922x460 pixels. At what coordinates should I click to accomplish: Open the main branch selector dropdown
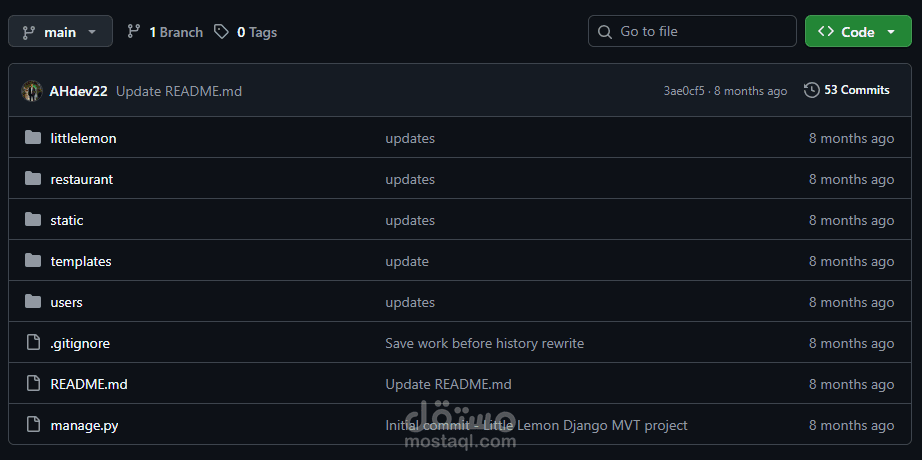coord(61,31)
